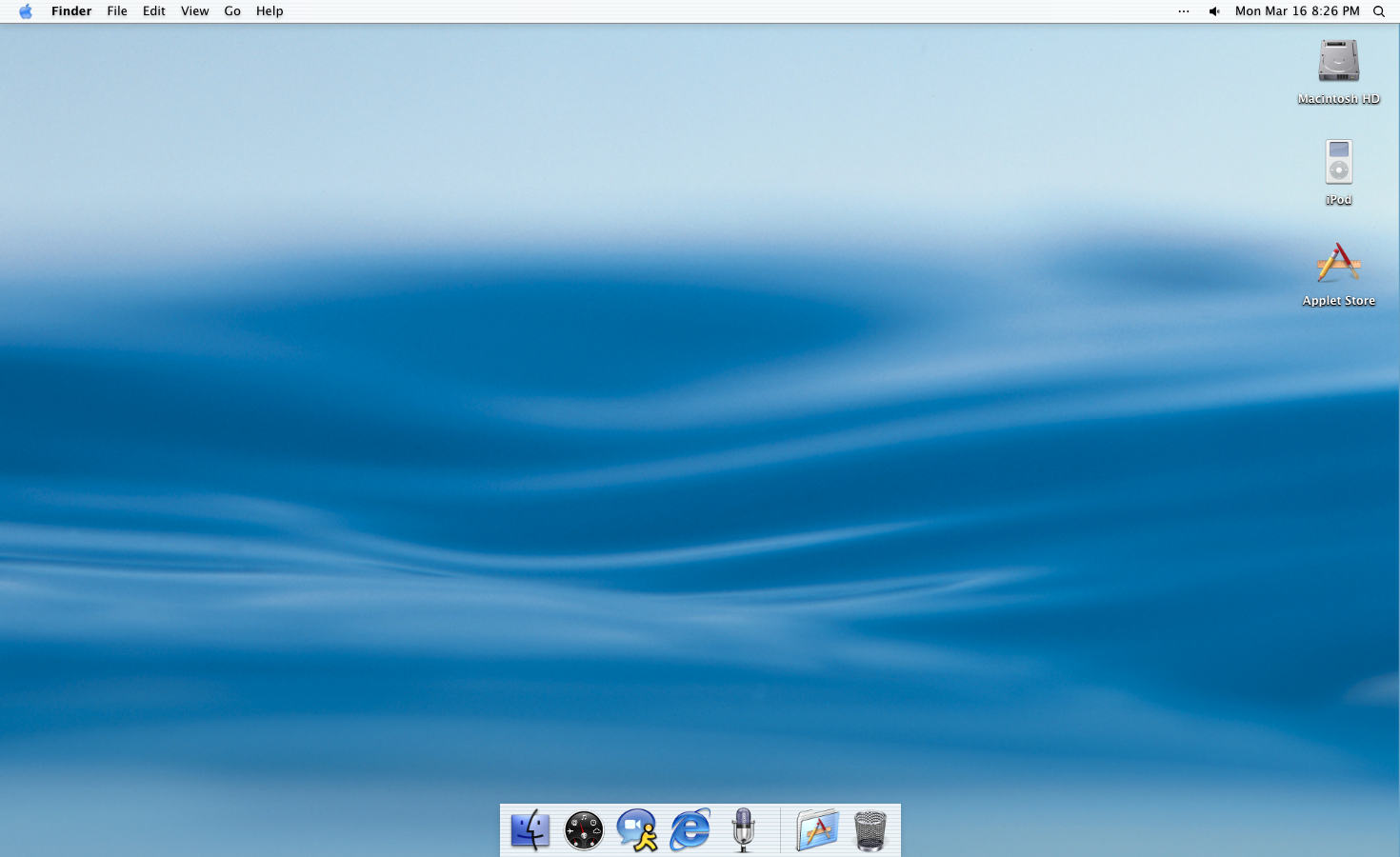This screenshot has height=857, width=1400.
Task: Open iChat from the dock
Action: pos(636,829)
